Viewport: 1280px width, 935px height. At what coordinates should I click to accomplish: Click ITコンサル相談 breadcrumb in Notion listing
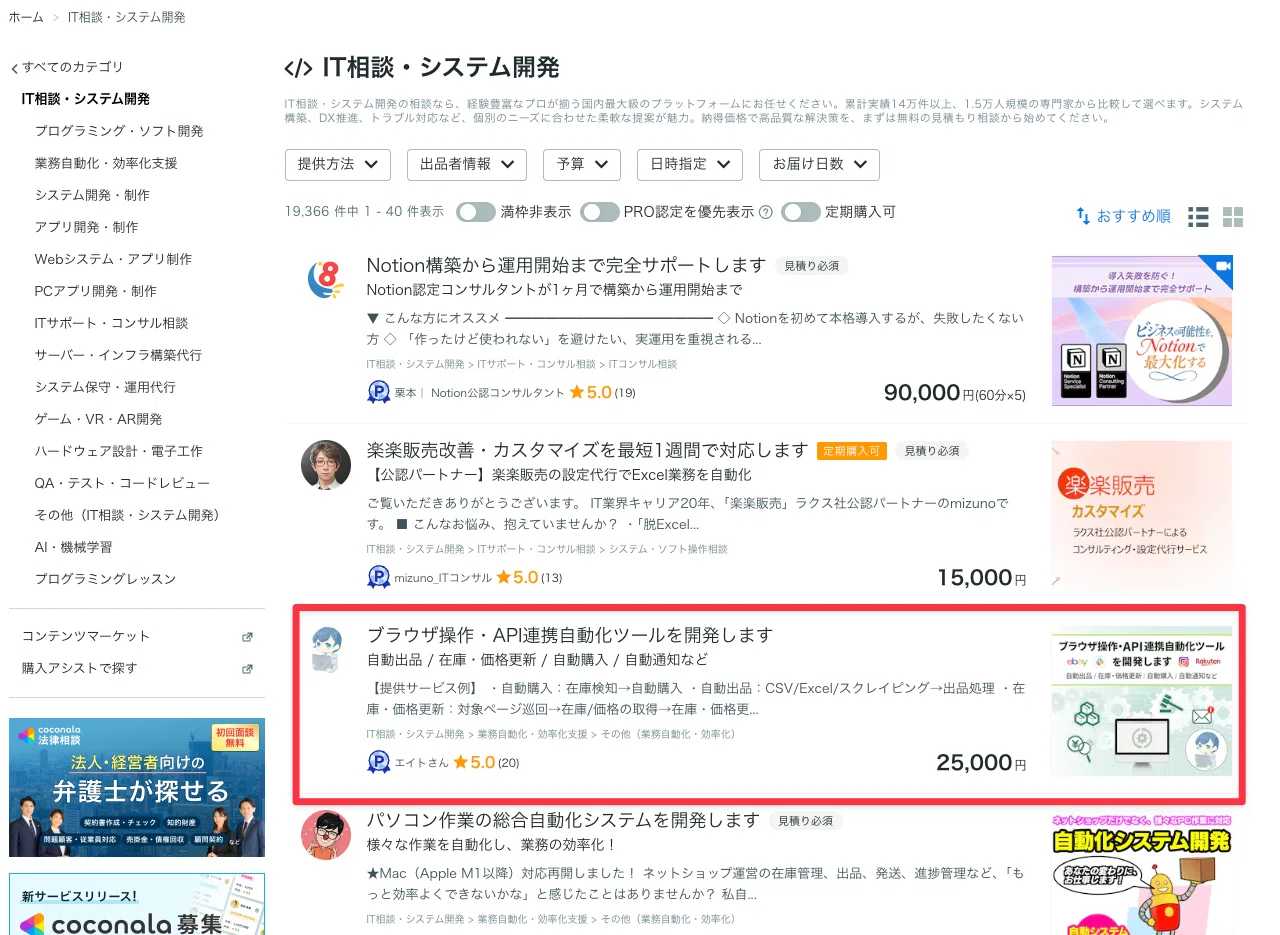tap(642, 364)
